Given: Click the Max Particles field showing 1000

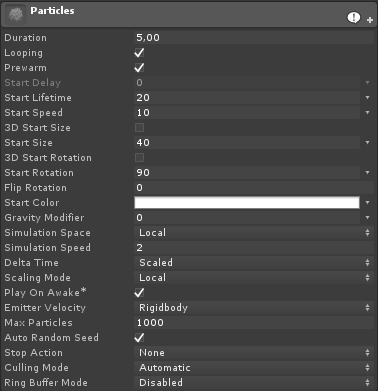Looking at the screenshot, I should point(254,323).
